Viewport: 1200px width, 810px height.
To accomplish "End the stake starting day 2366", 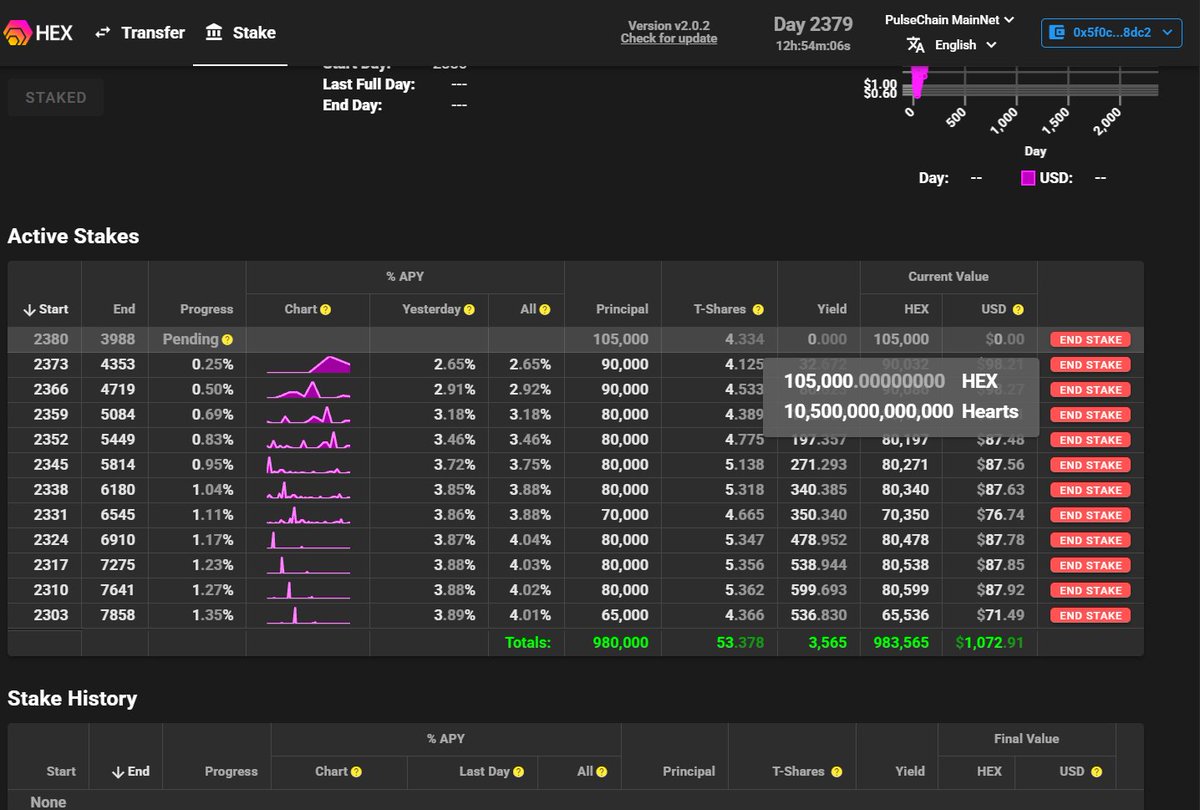I will point(1090,390).
